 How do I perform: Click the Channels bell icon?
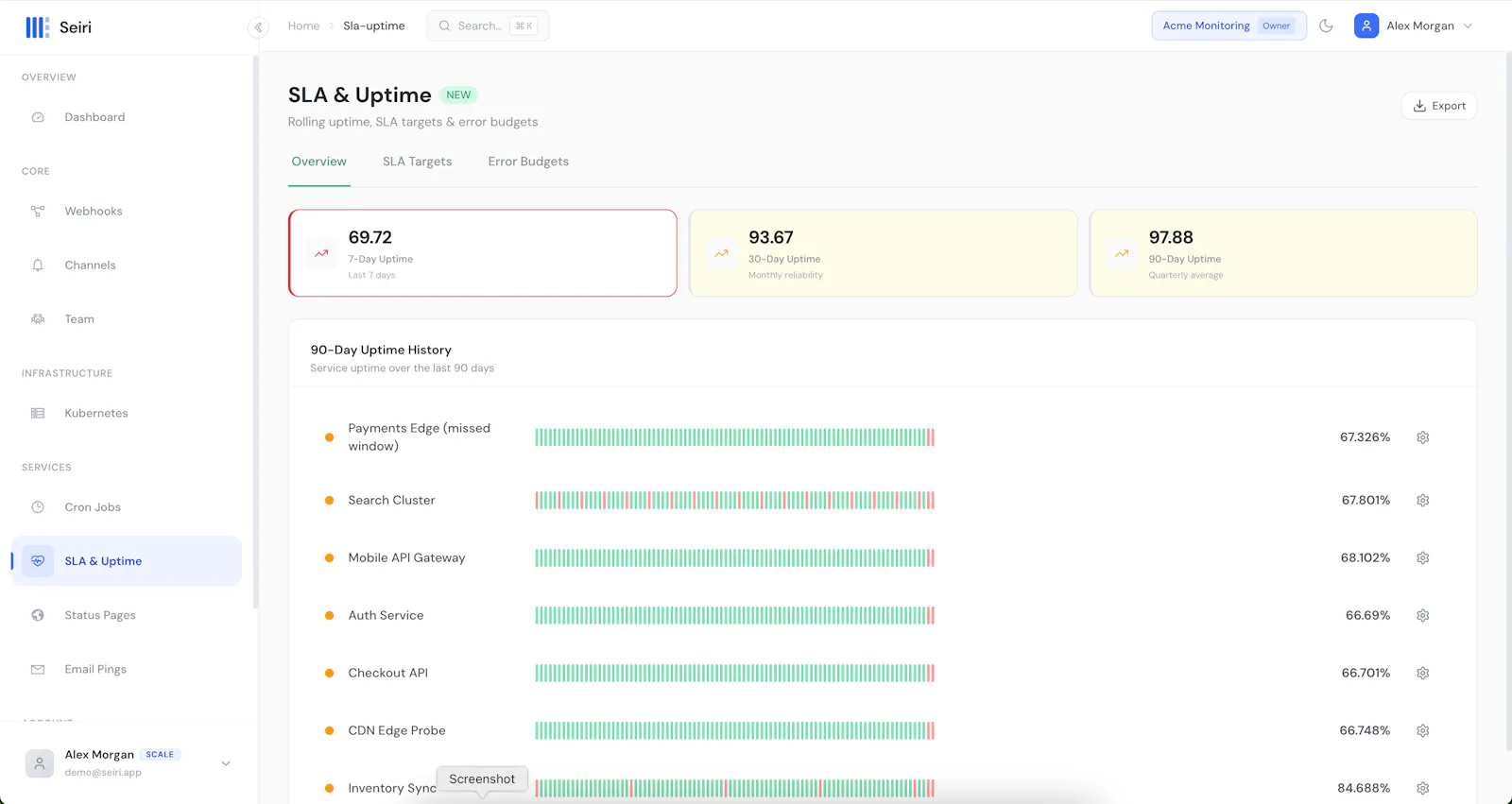pos(38,265)
